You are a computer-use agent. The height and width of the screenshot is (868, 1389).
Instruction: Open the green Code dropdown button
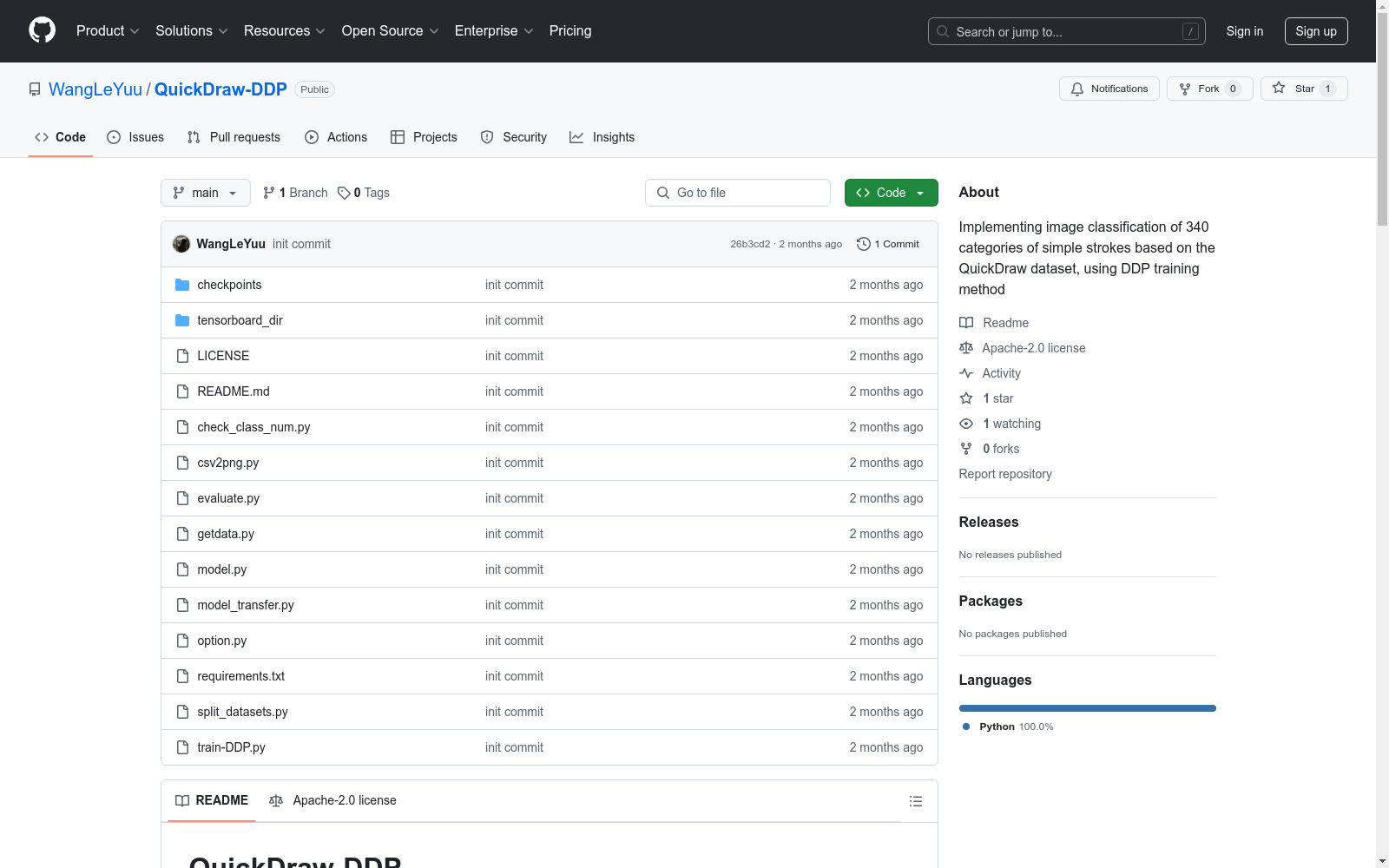(x=891, y=193)
